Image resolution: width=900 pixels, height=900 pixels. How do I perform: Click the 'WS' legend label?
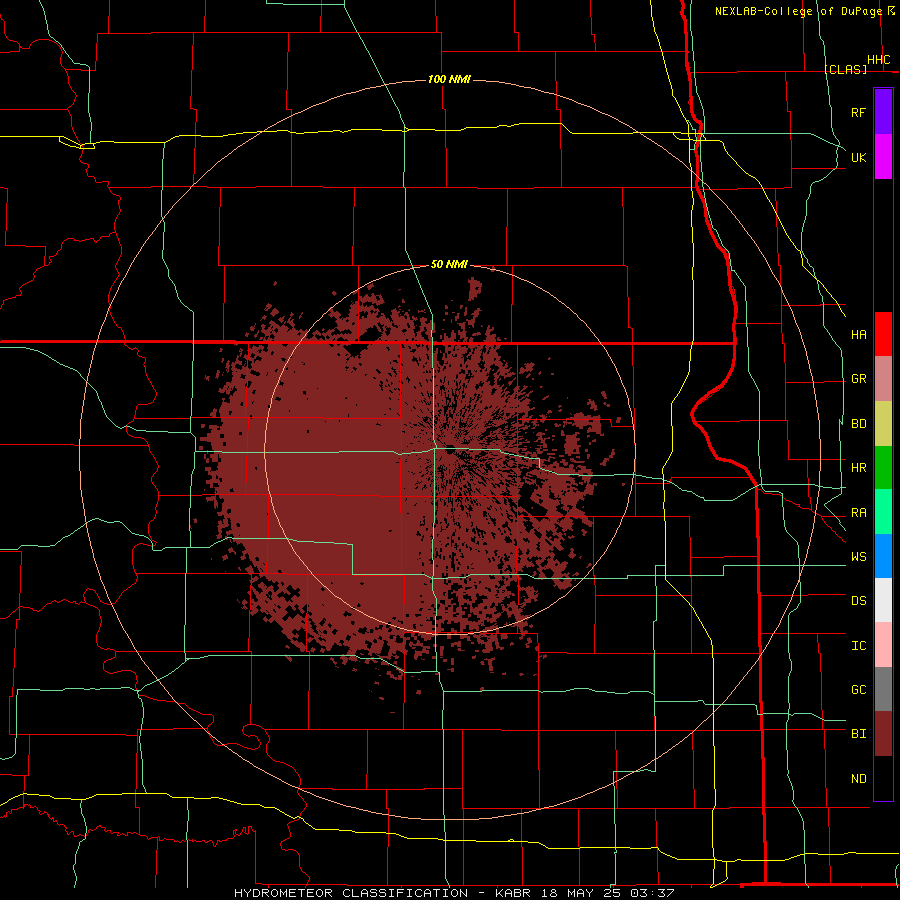pos(859,557)
